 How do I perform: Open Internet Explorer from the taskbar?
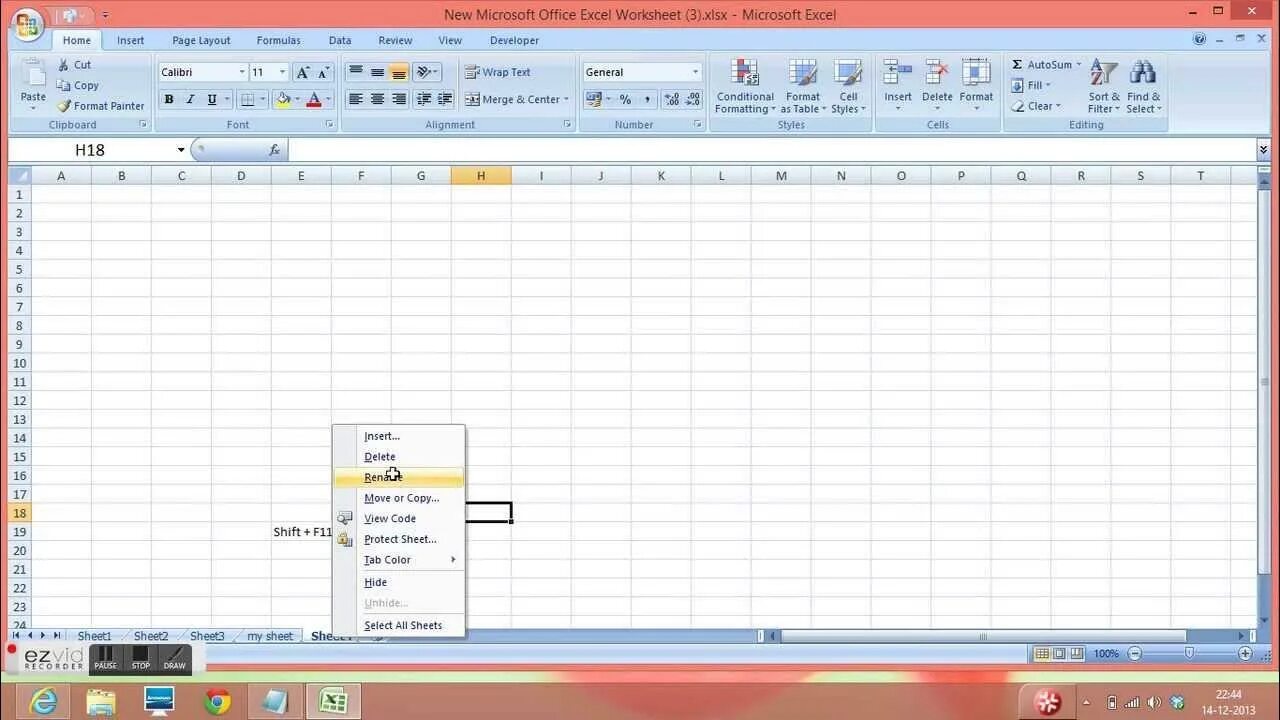pos(43,701)
